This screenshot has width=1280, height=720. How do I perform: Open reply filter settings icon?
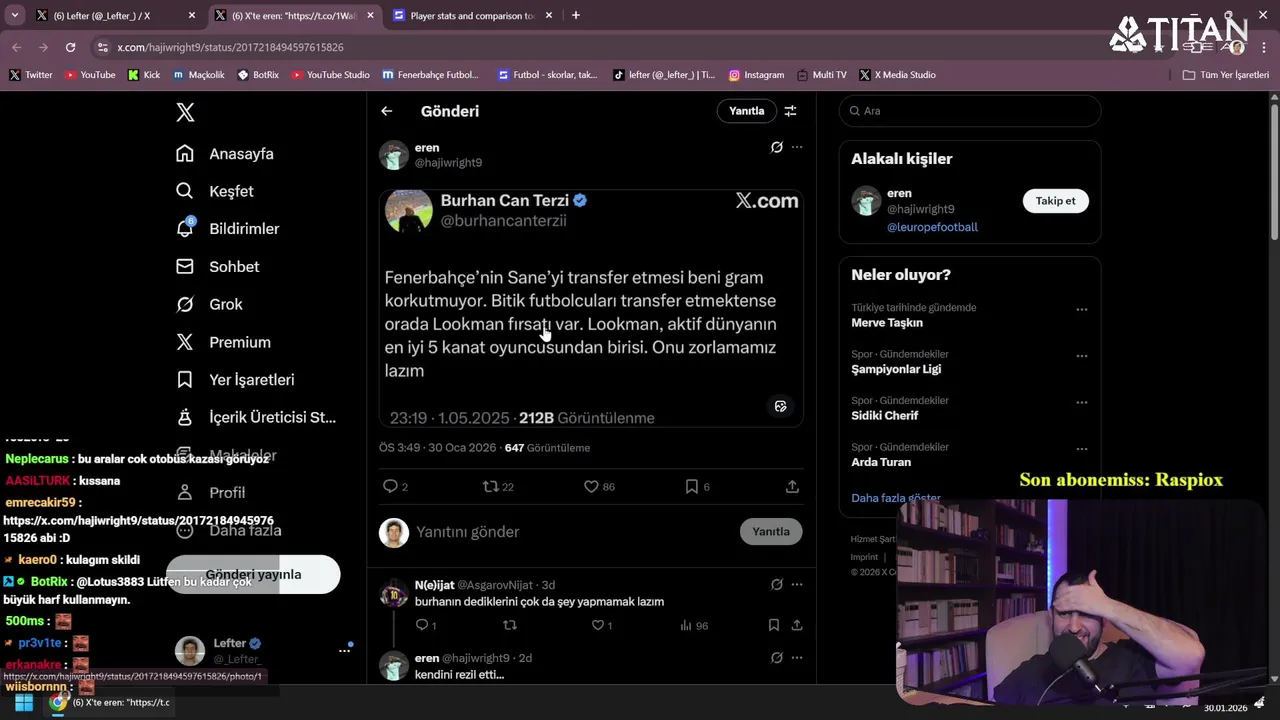(x=790, y=111)
